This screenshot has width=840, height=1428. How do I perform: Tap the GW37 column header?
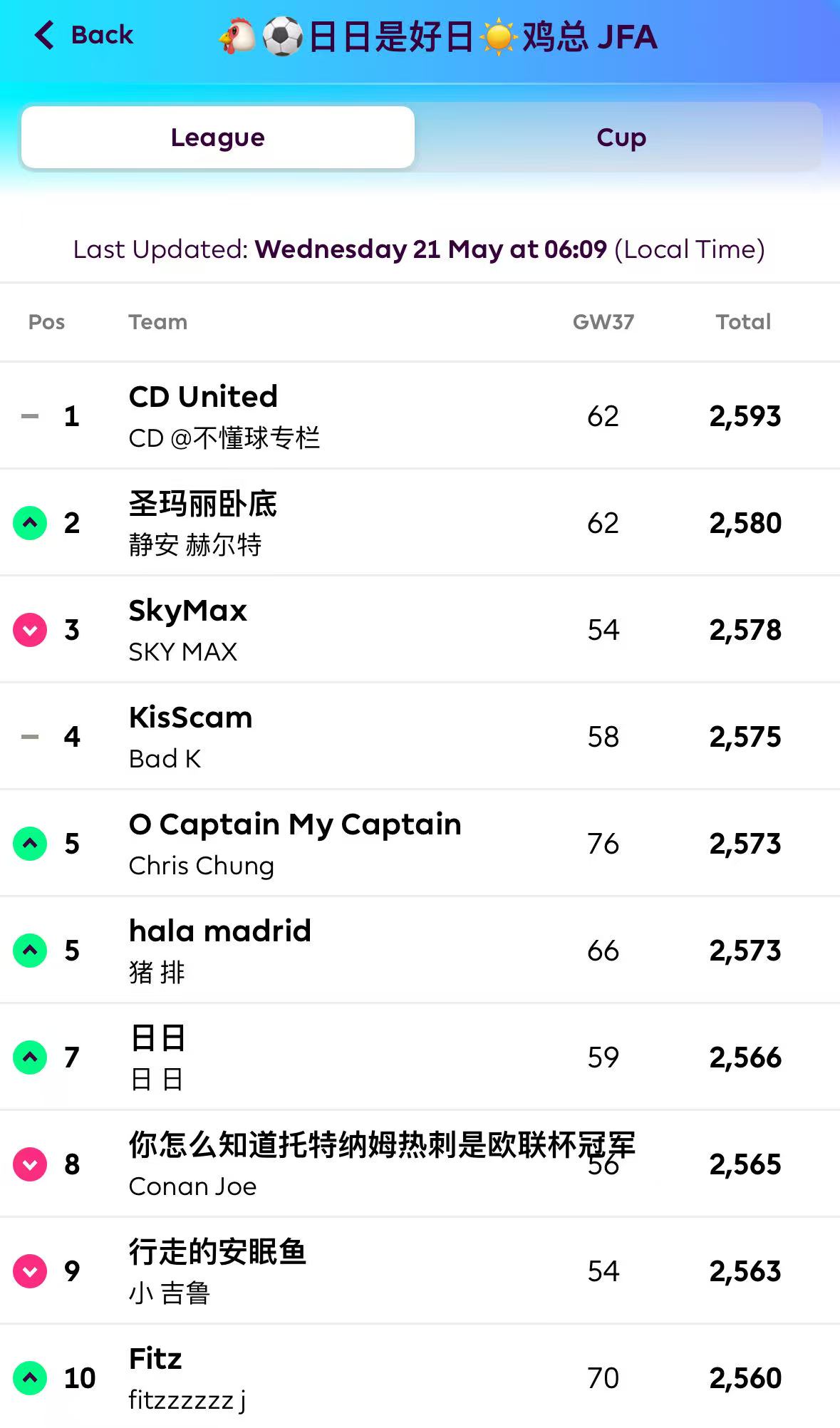point(603,322)
